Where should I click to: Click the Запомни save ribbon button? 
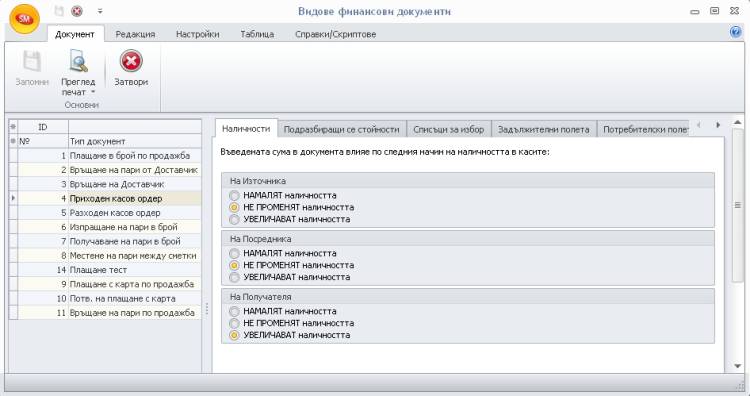tap(32, 69)
